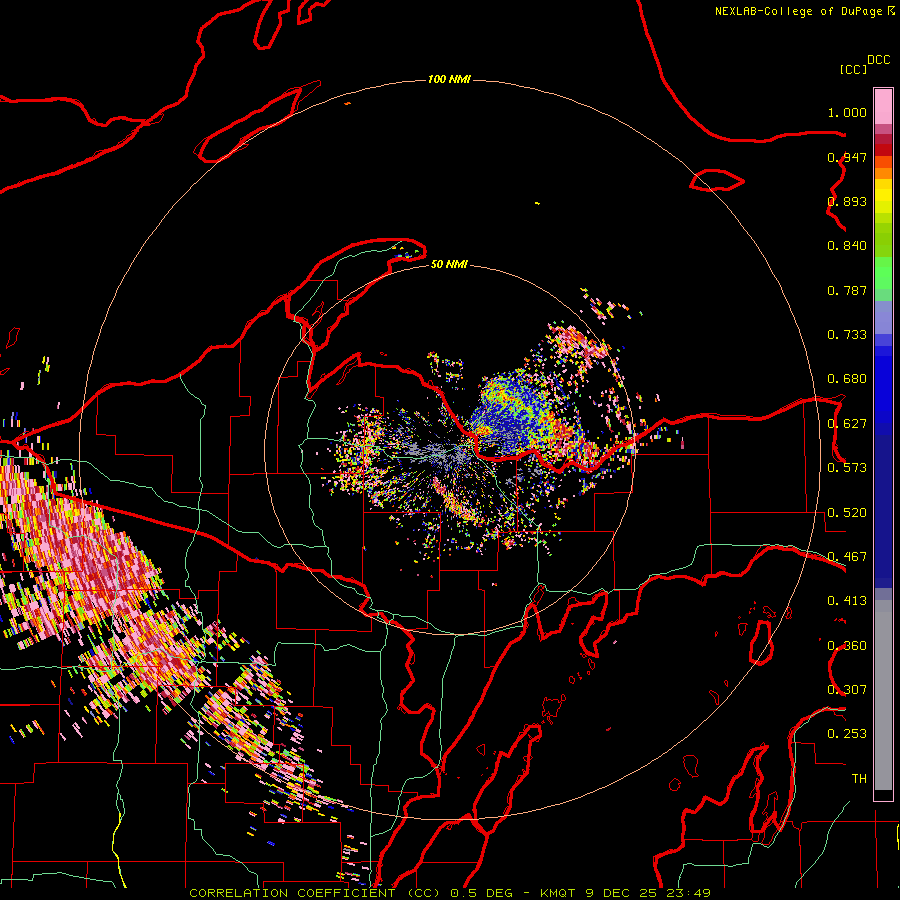
Task: Click the 0.307 color scale value
Action: [x=847, y=690]
